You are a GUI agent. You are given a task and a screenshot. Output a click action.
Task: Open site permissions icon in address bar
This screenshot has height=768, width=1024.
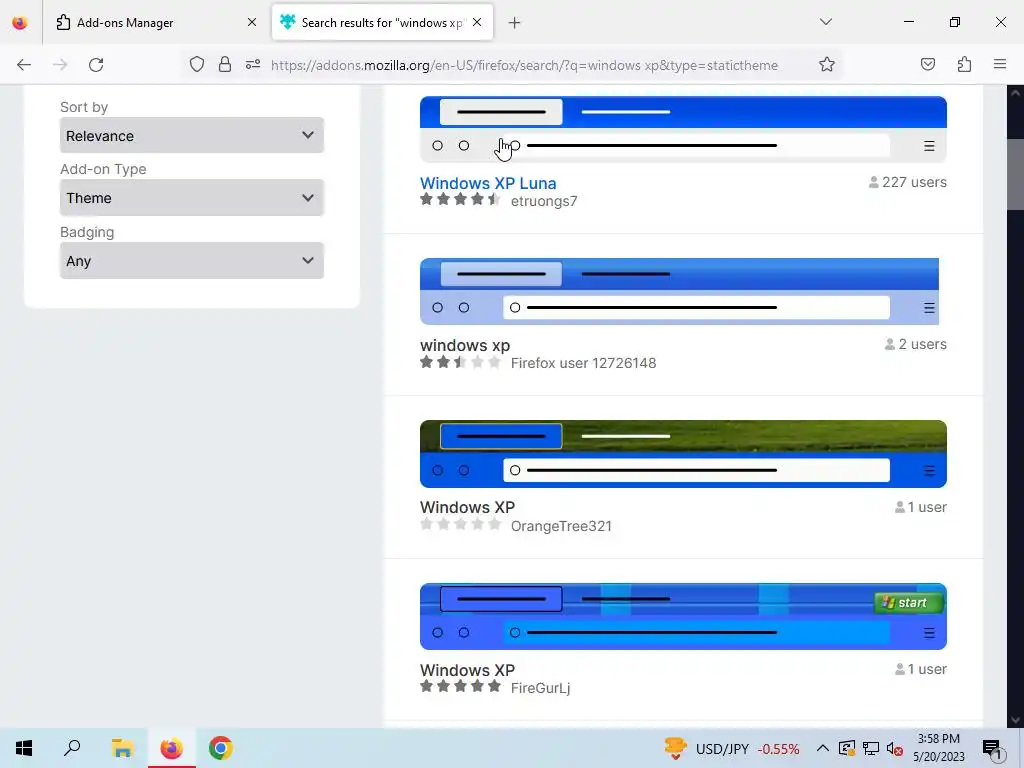pos(253,65)
